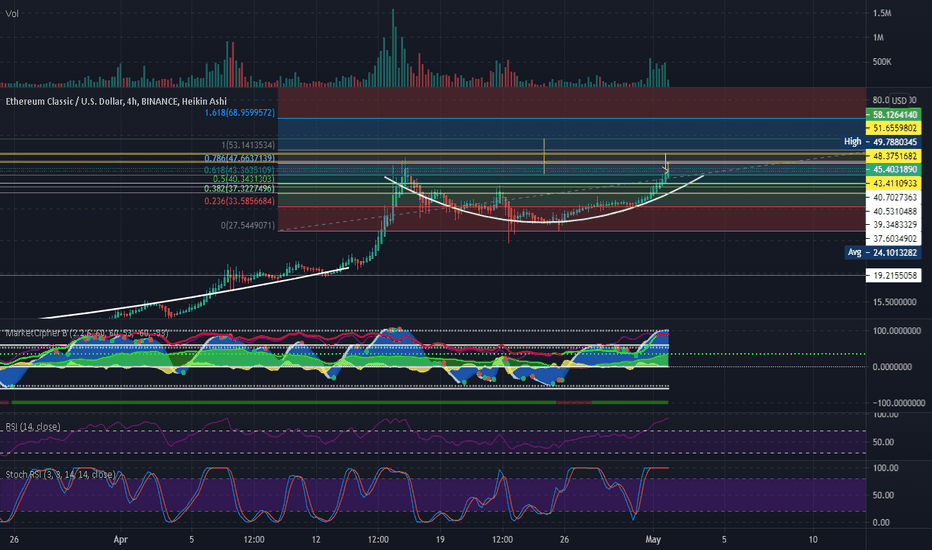Select the 0.618(43.3635109) Fibonacci label

click(240, 169)
